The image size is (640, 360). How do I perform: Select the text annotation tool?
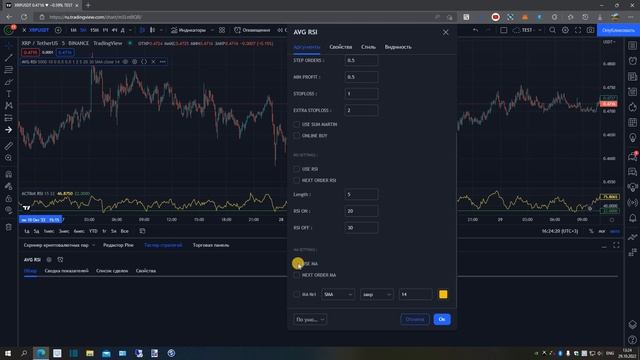click(9, 93)
